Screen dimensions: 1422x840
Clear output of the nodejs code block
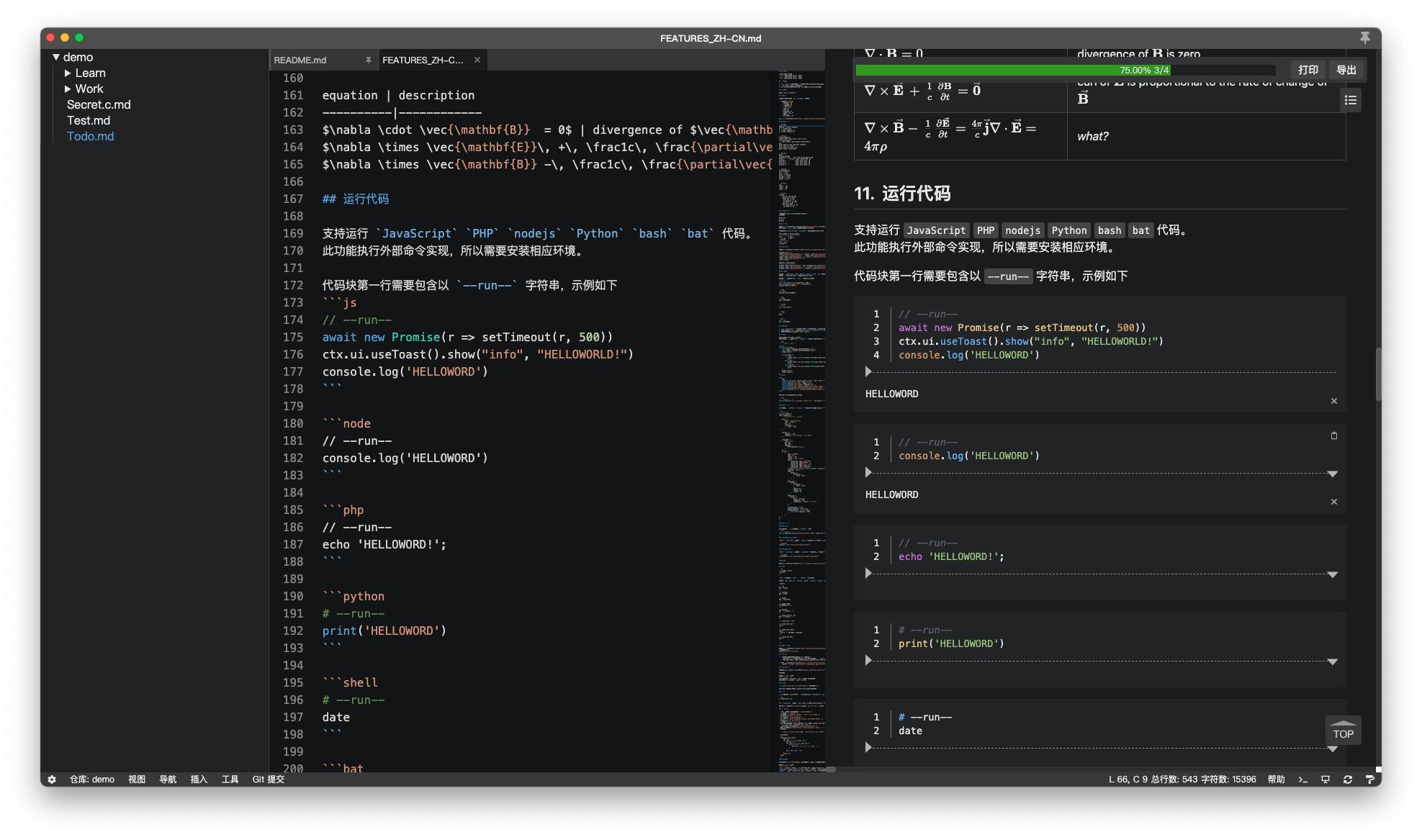click(1333, 502)
